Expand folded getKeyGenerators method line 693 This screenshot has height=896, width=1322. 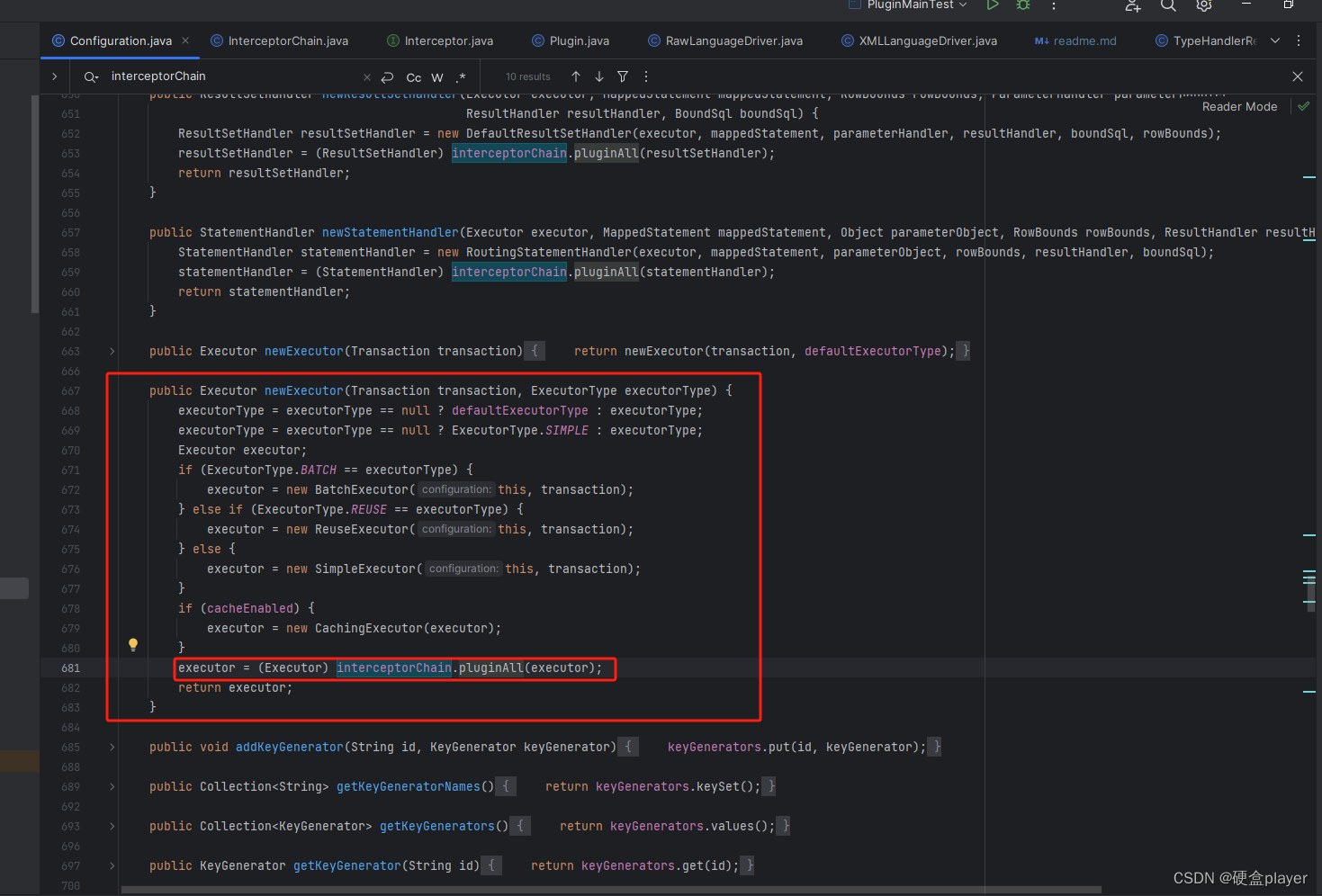pyautogui.click(x=112, y=826)
